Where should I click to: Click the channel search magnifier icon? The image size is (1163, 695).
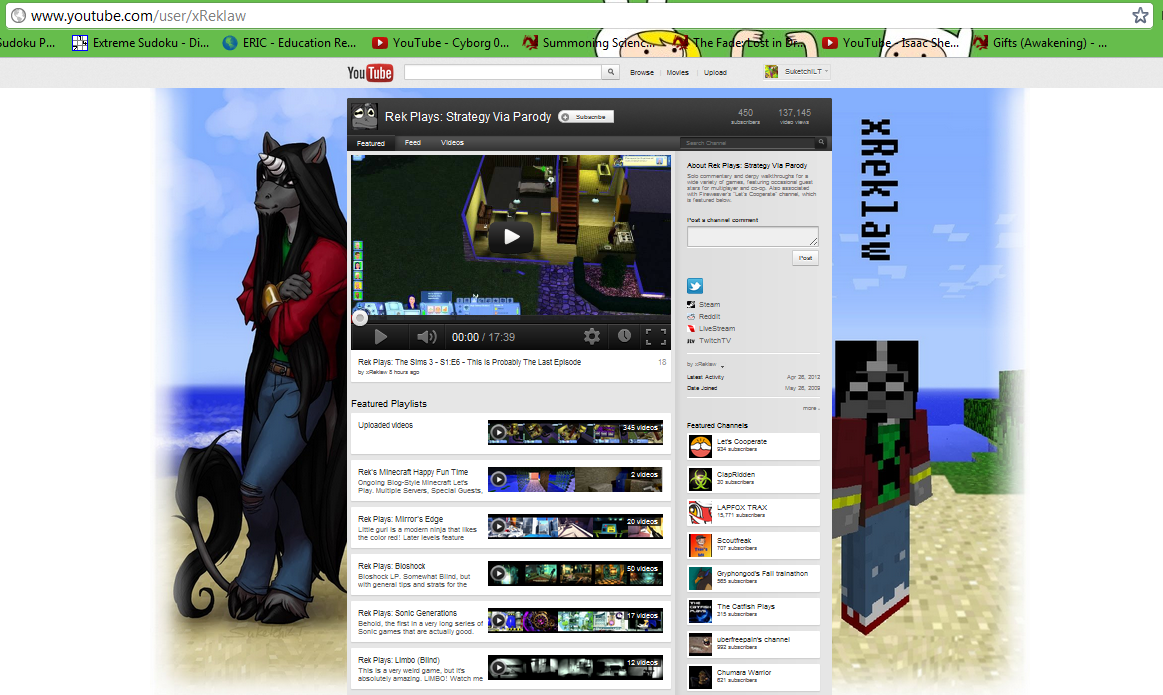pos(821,142)
